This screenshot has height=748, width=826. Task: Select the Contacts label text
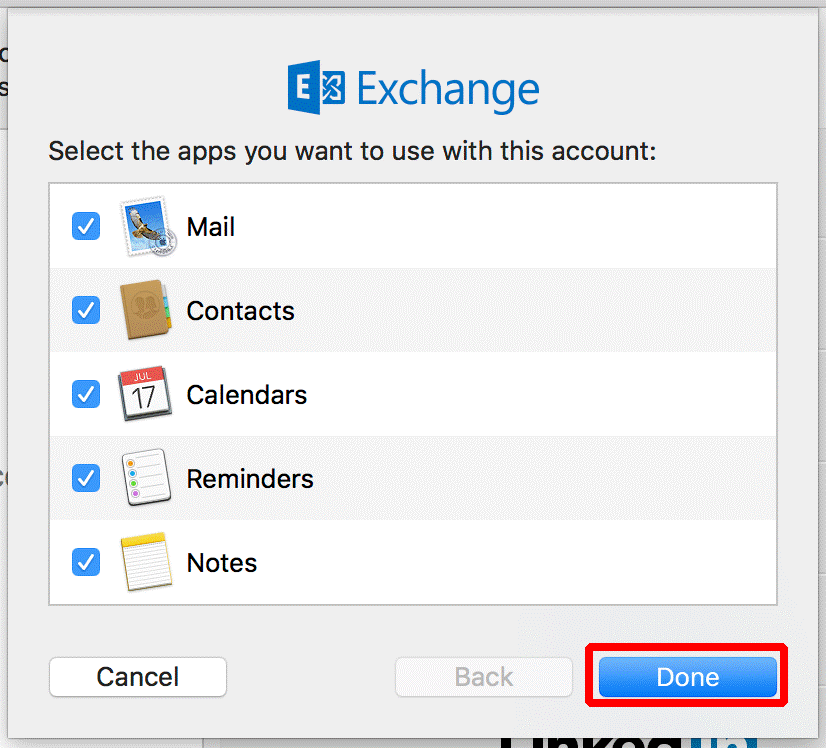click(241, 311)
